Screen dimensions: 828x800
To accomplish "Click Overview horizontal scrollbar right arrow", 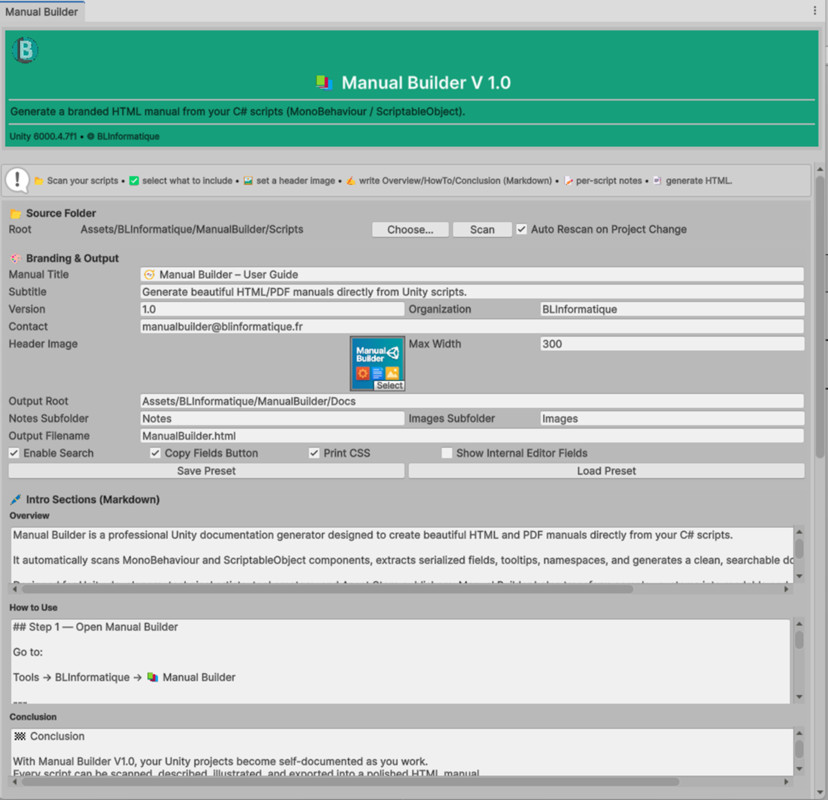I will point(786,589).
